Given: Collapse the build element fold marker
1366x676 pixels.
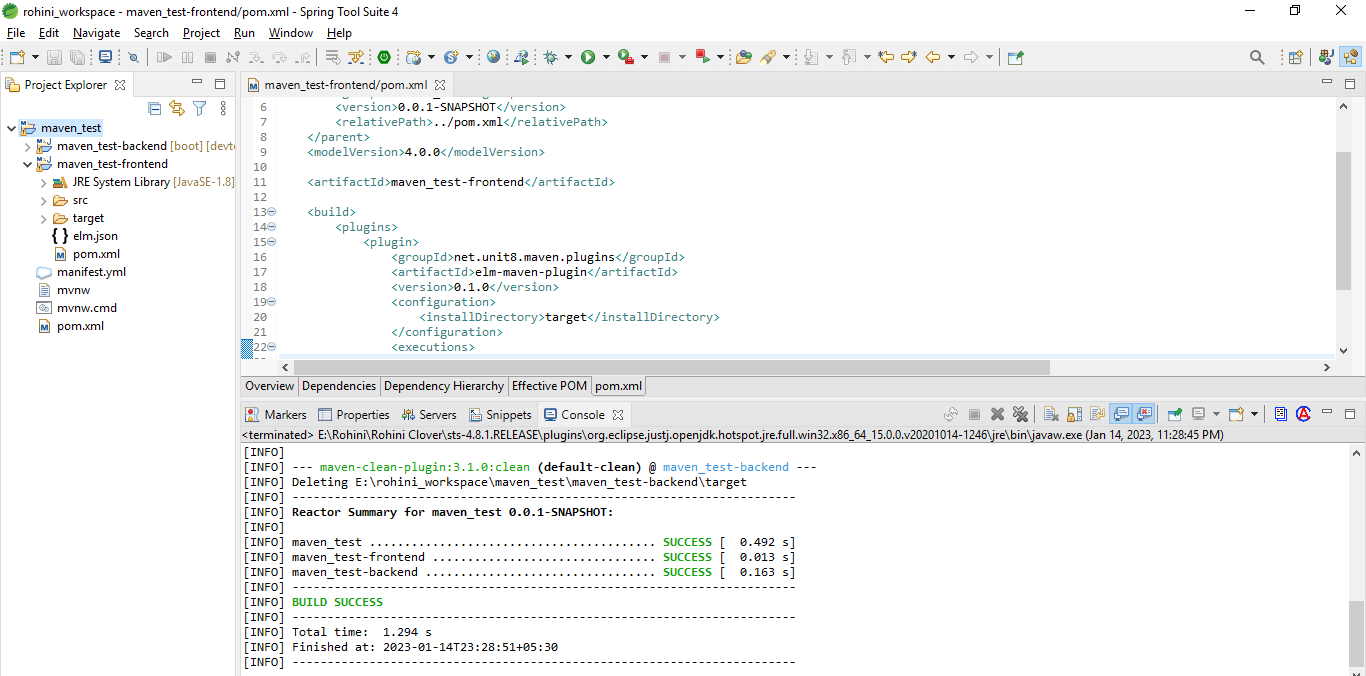Looking at the screenshot, I should point(271,212).
